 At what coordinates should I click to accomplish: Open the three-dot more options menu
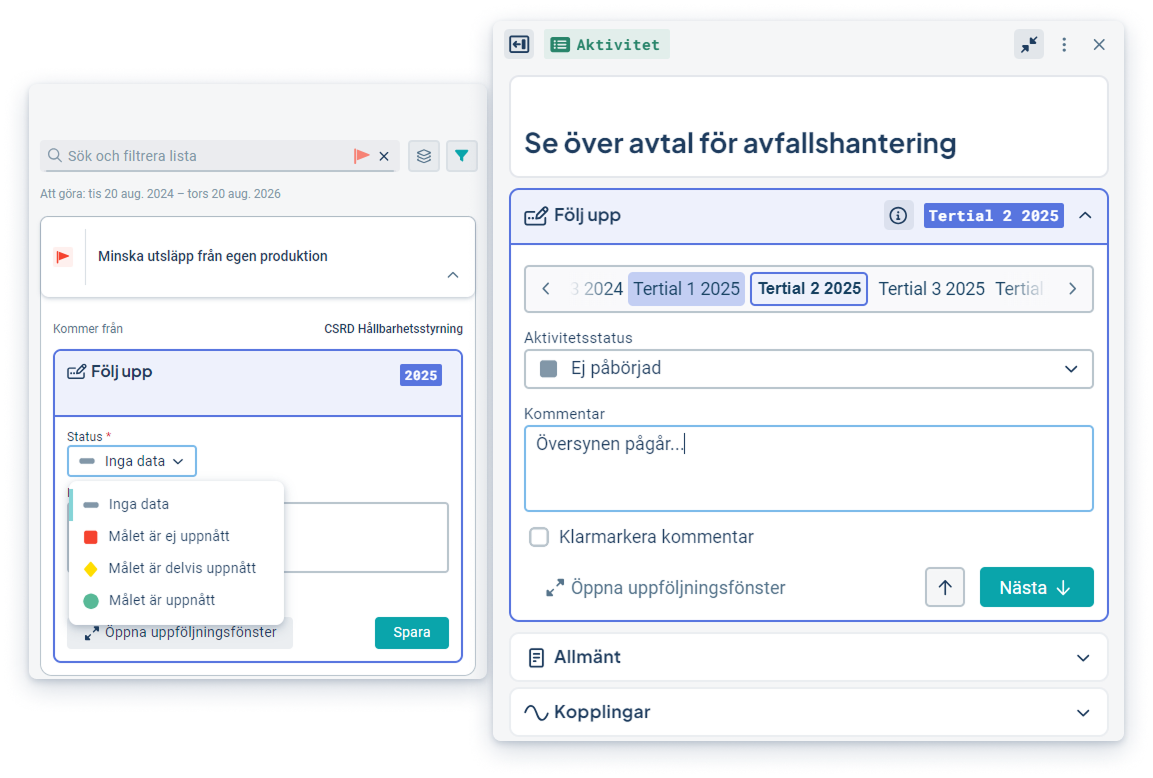[x=1064, y=45]
